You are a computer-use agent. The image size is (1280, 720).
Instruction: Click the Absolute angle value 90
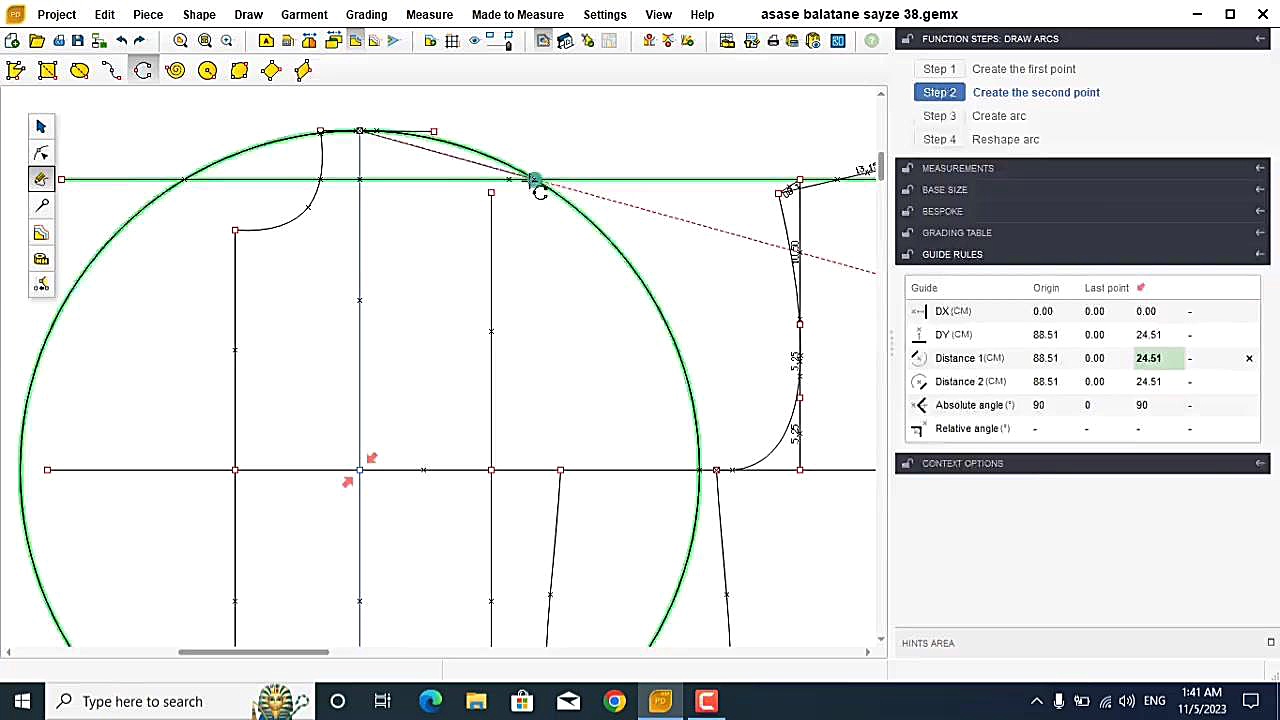pos(1141,405)
